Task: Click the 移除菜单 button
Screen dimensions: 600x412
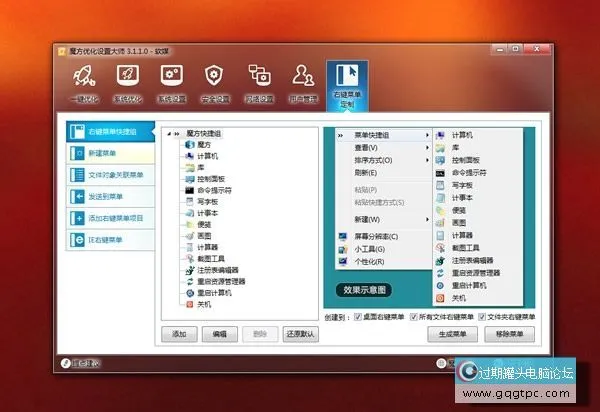Action: point(509,334)
